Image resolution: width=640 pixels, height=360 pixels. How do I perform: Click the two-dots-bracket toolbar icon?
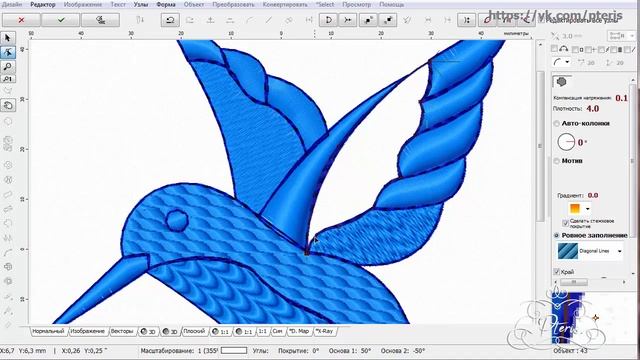[x=467, y=20]
